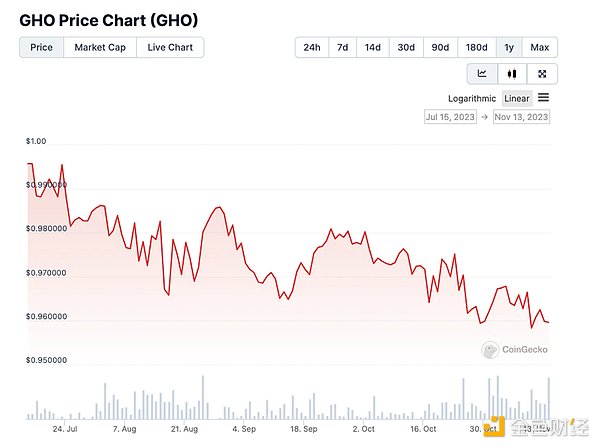Click the CoinGecko logo watermark
The height and width of the screenshot is (448, 600).
pyautogui.click(x=513, y=349)
